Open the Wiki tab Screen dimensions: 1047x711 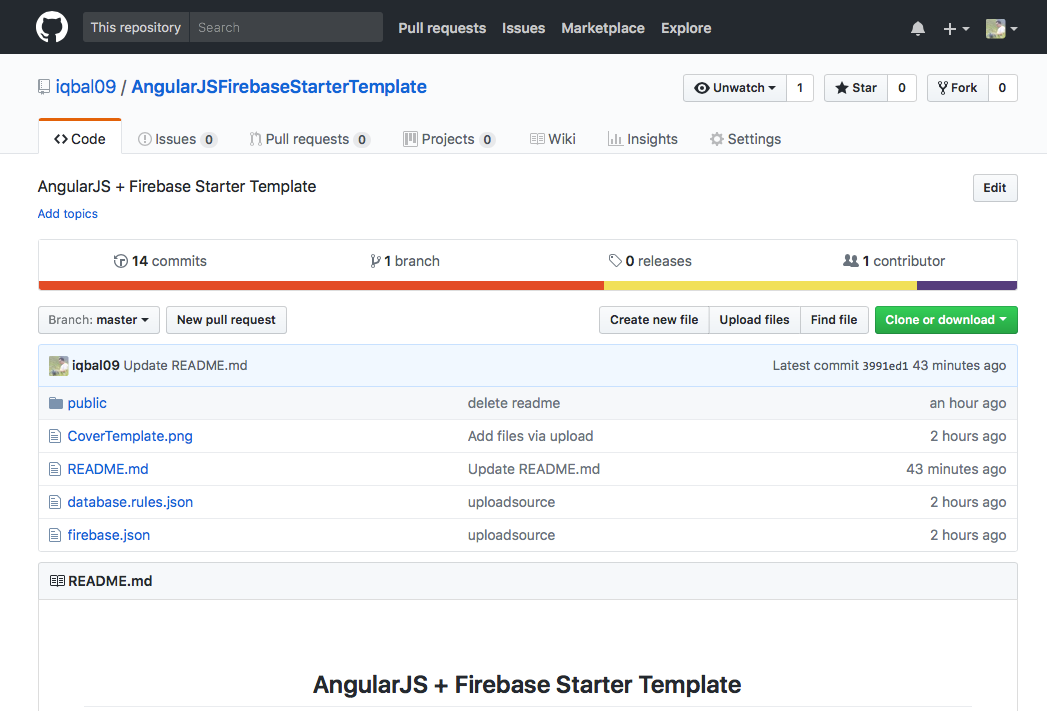[553, 139]
